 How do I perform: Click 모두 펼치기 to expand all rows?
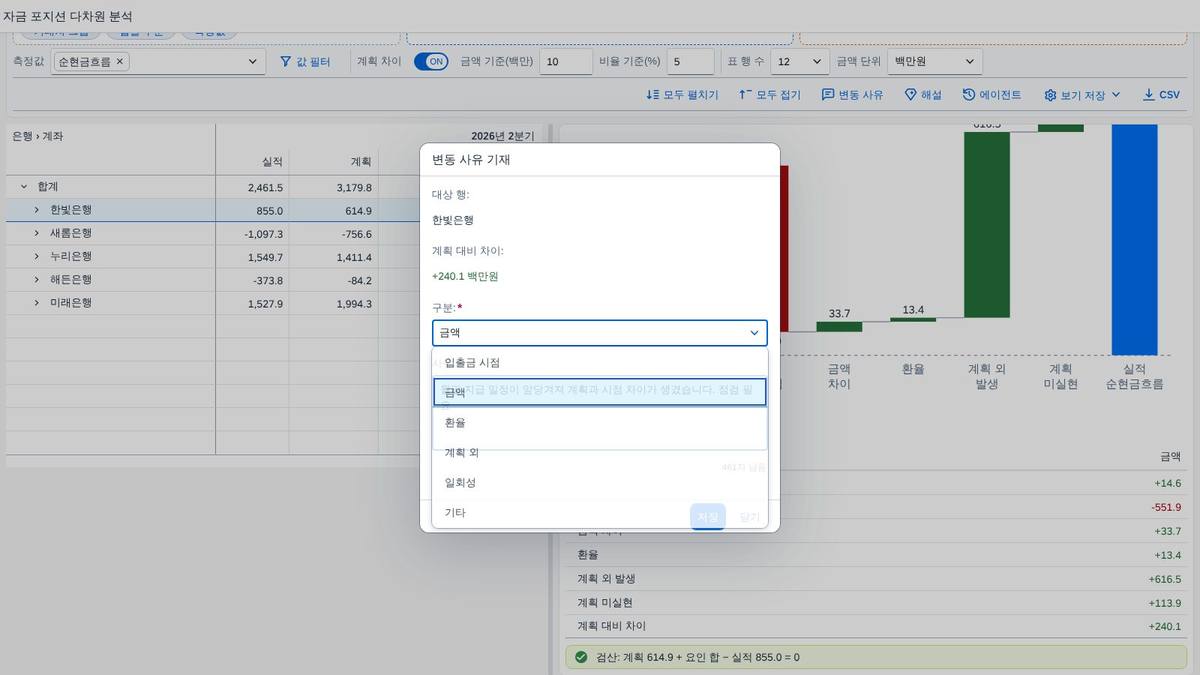pos(682,95)
